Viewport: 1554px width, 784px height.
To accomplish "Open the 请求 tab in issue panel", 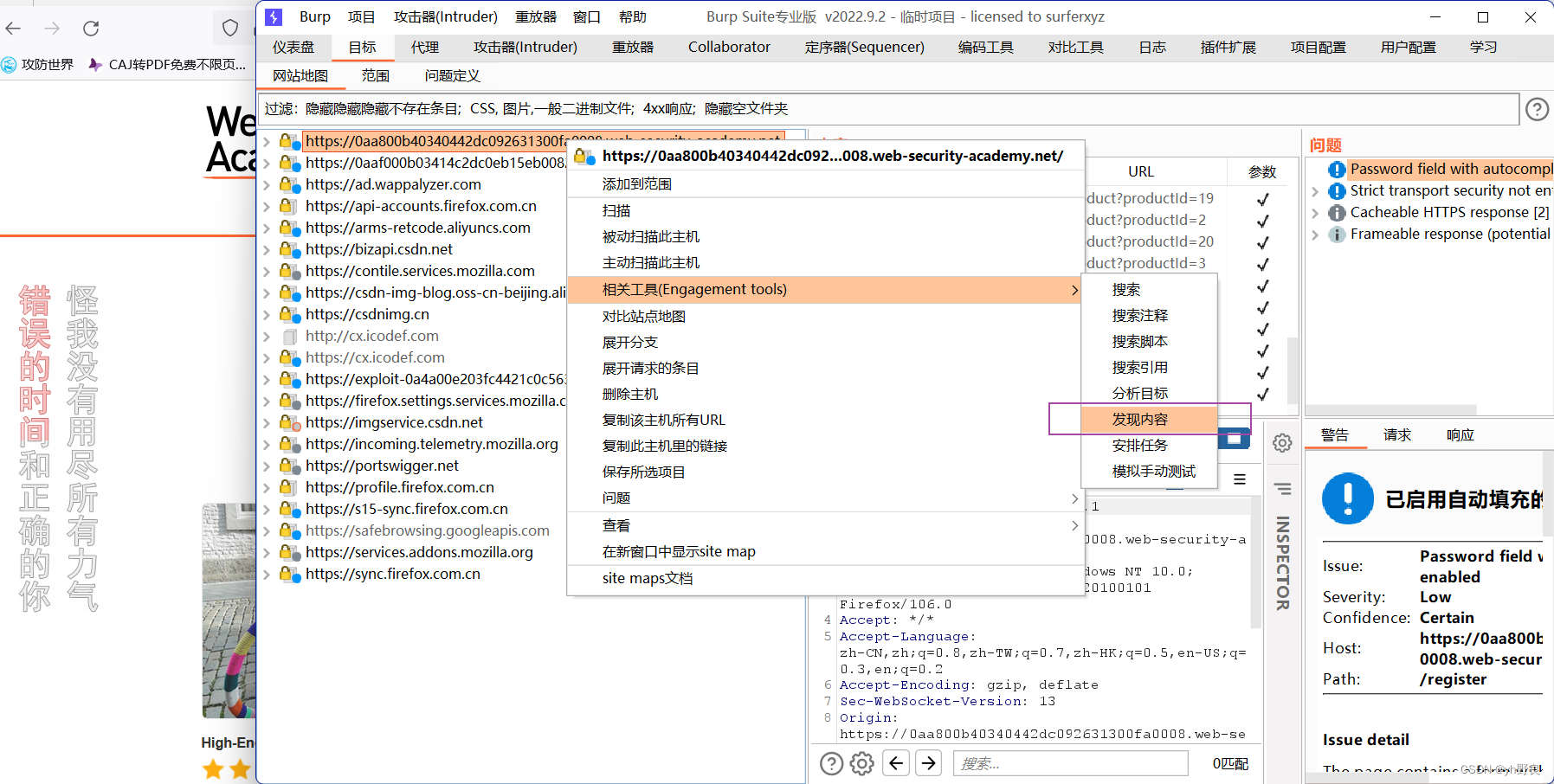I will pos(1396,434).
